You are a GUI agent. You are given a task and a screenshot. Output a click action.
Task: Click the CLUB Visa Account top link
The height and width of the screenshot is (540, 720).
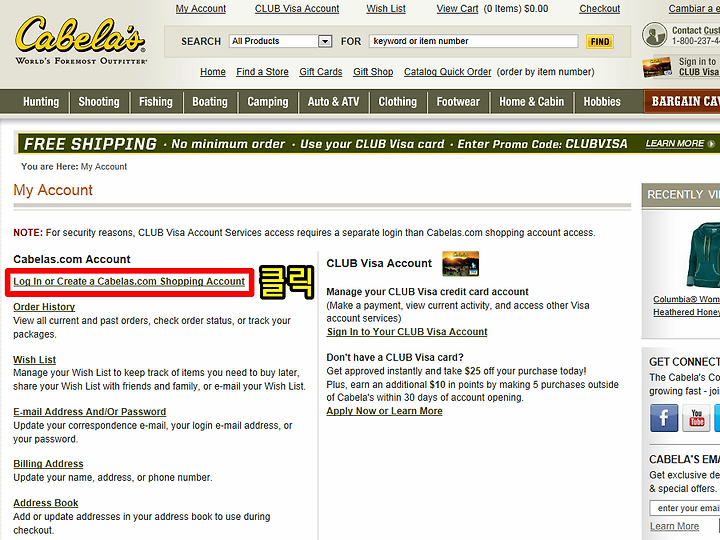click(297, 9)
